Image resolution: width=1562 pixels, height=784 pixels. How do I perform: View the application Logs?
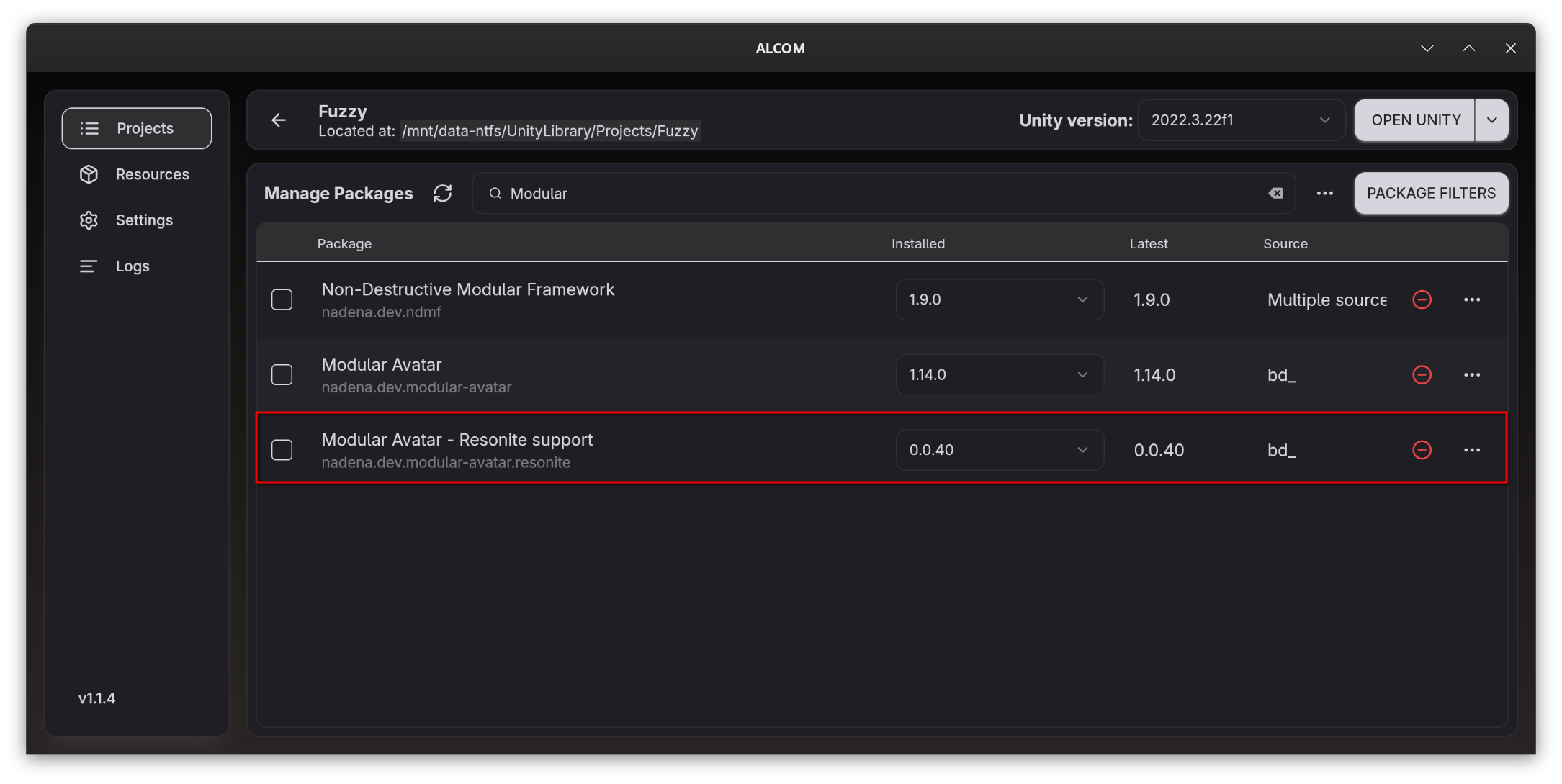click(132, 266)
